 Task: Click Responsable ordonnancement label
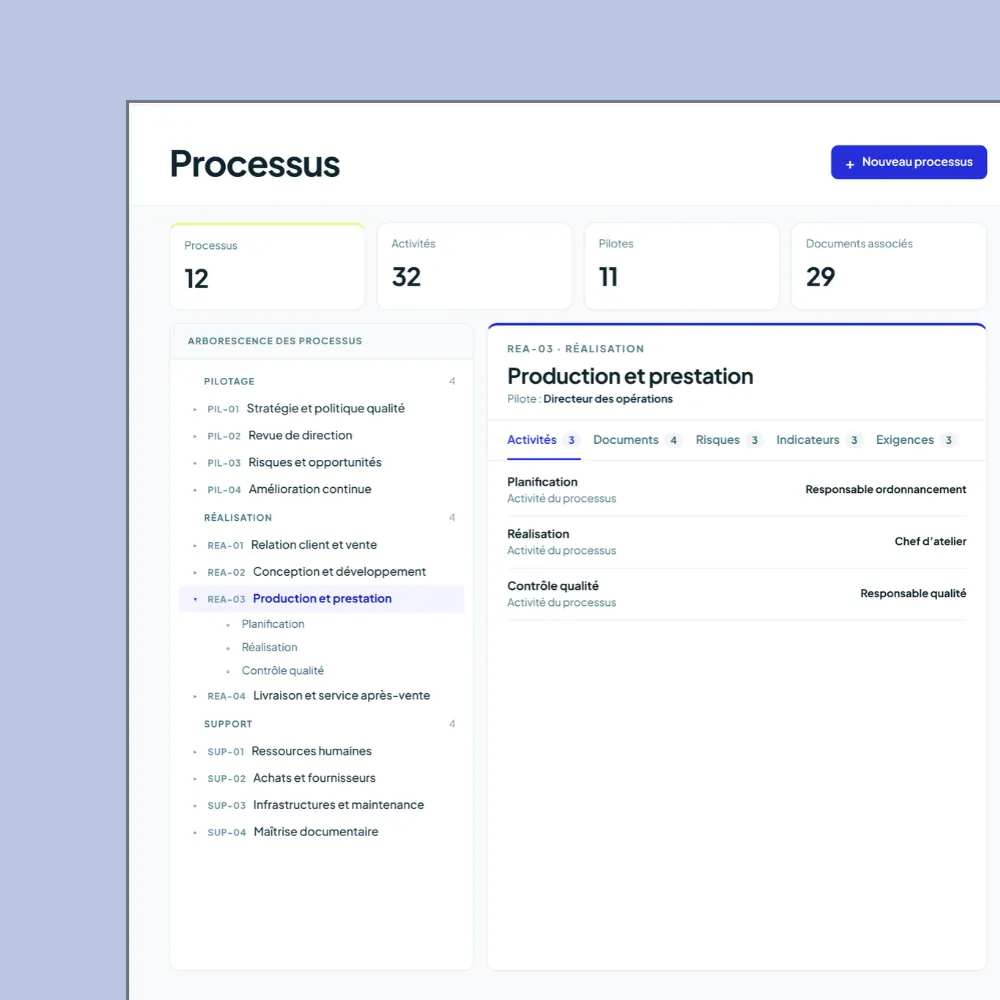[x=885, y=490]
